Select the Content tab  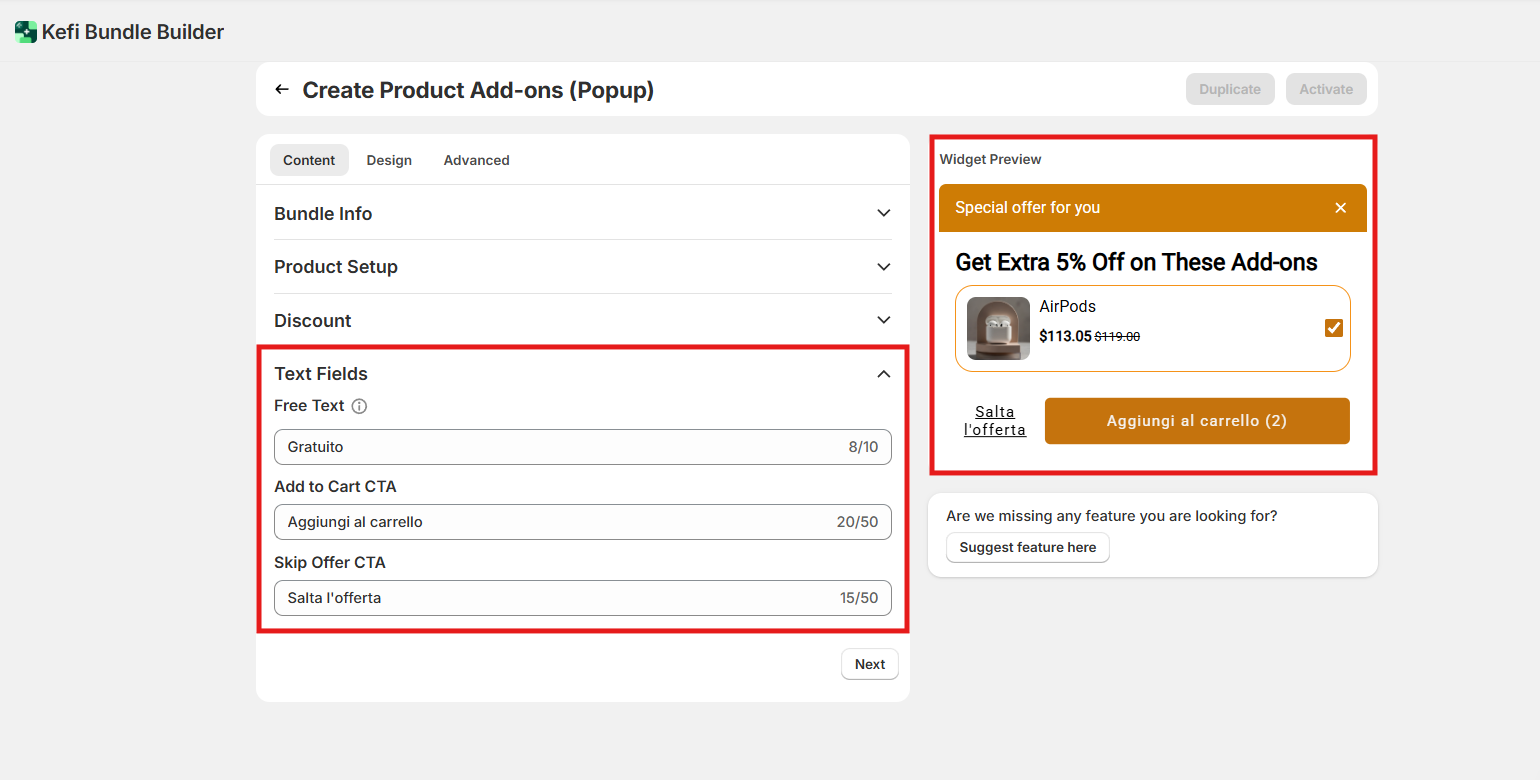(309, 160)
